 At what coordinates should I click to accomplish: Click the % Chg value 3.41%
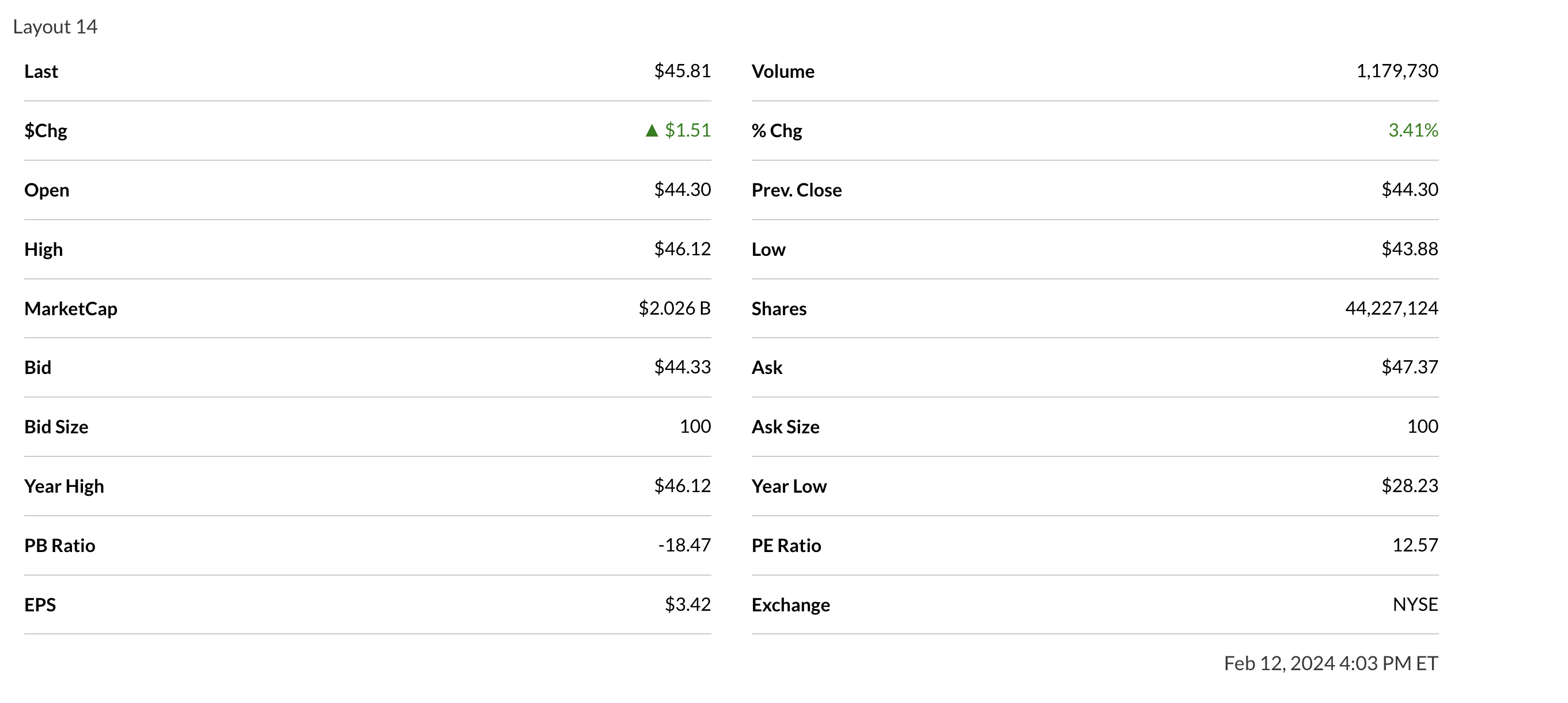pos(1412,130)
